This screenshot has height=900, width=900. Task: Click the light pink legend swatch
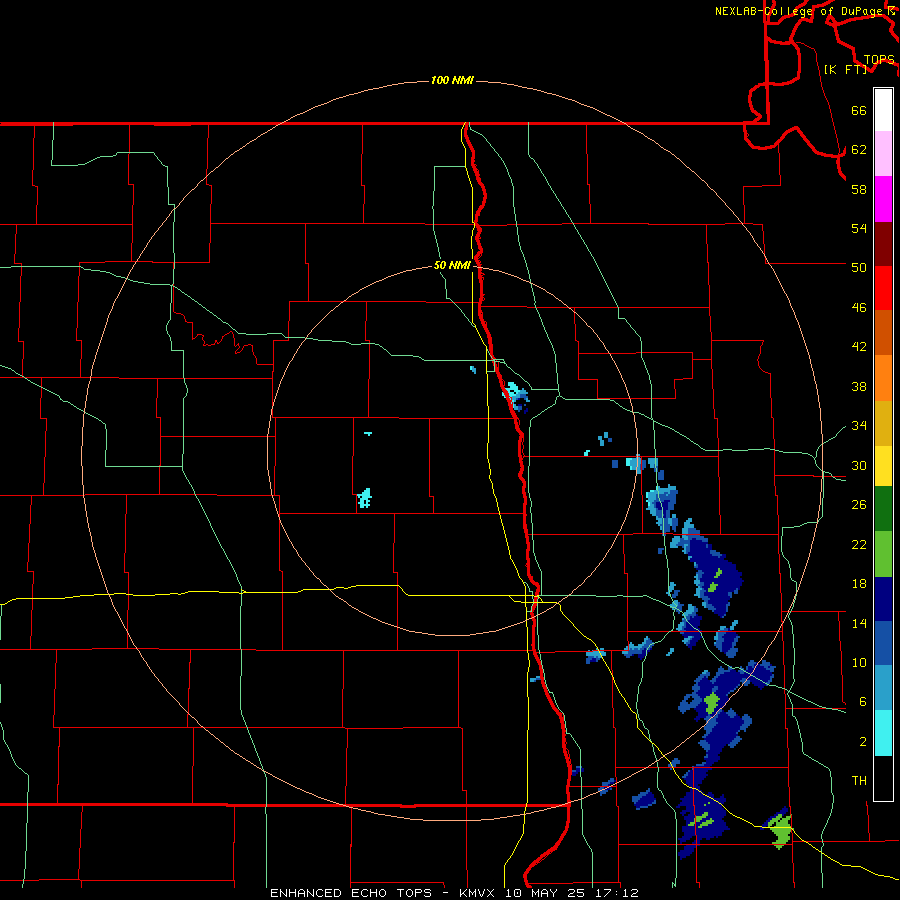pos(883,154)
